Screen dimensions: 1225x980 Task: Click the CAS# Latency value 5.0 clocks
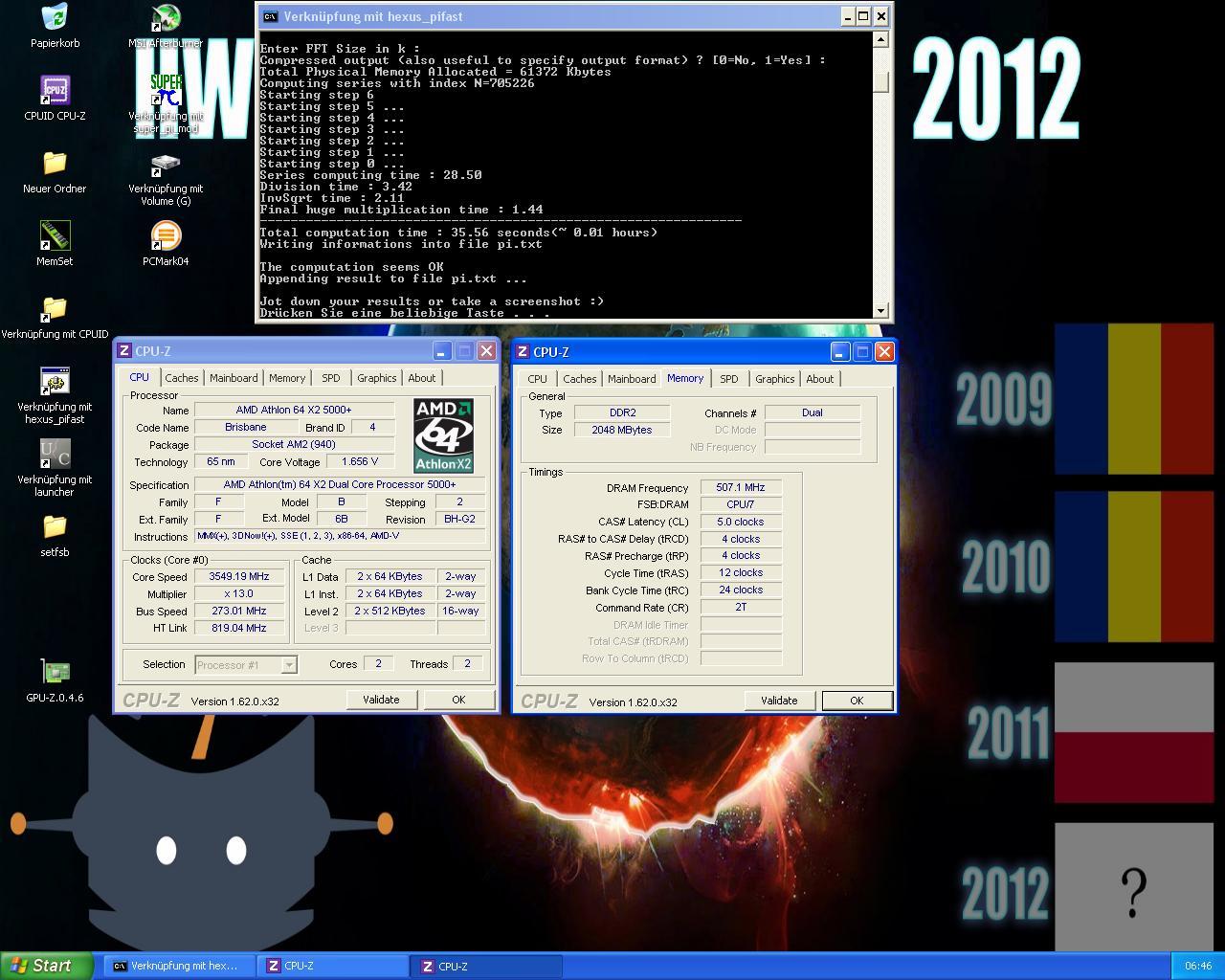(741, 522)
